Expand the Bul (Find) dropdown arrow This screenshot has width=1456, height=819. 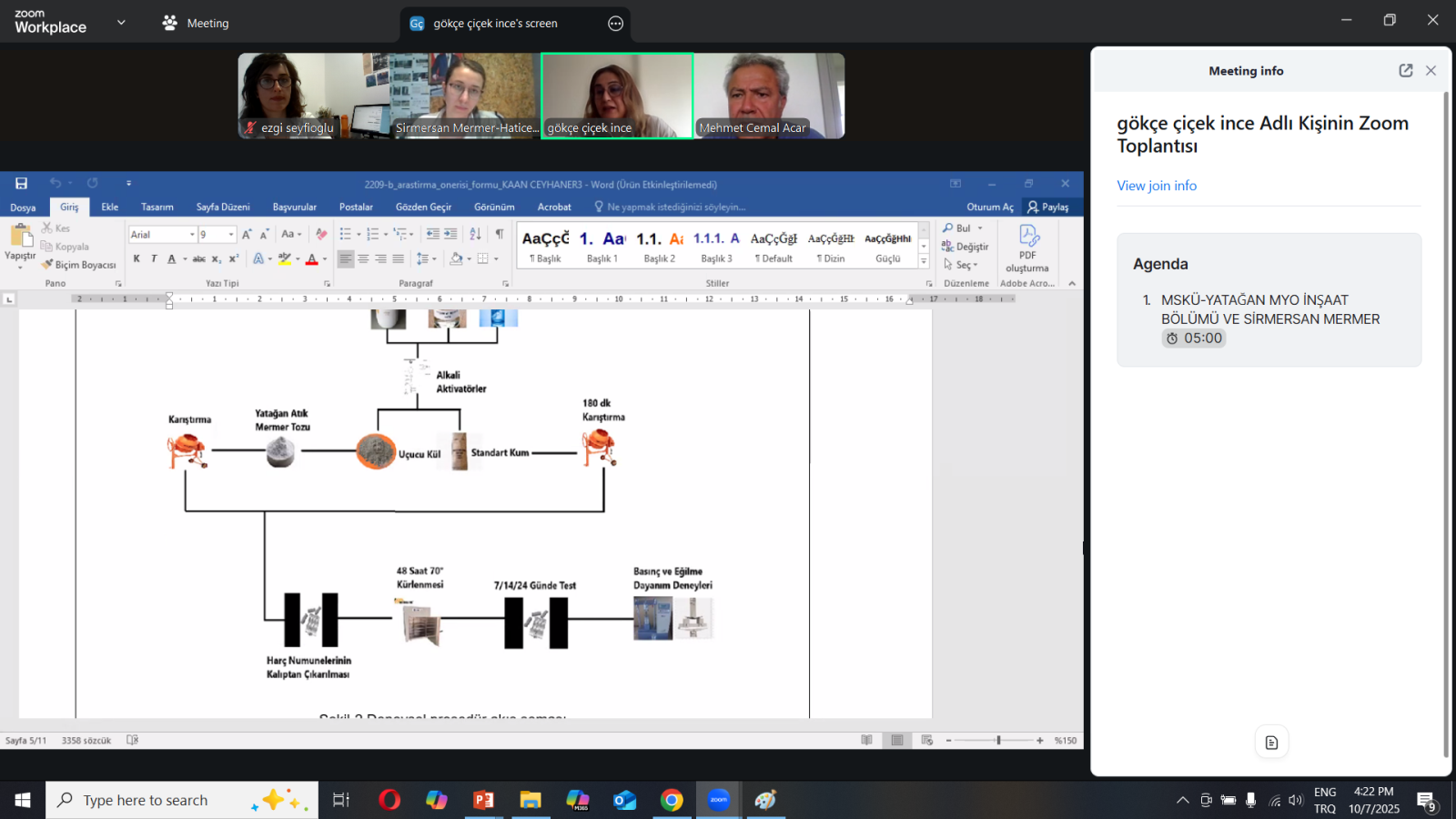tap(980, 228)
